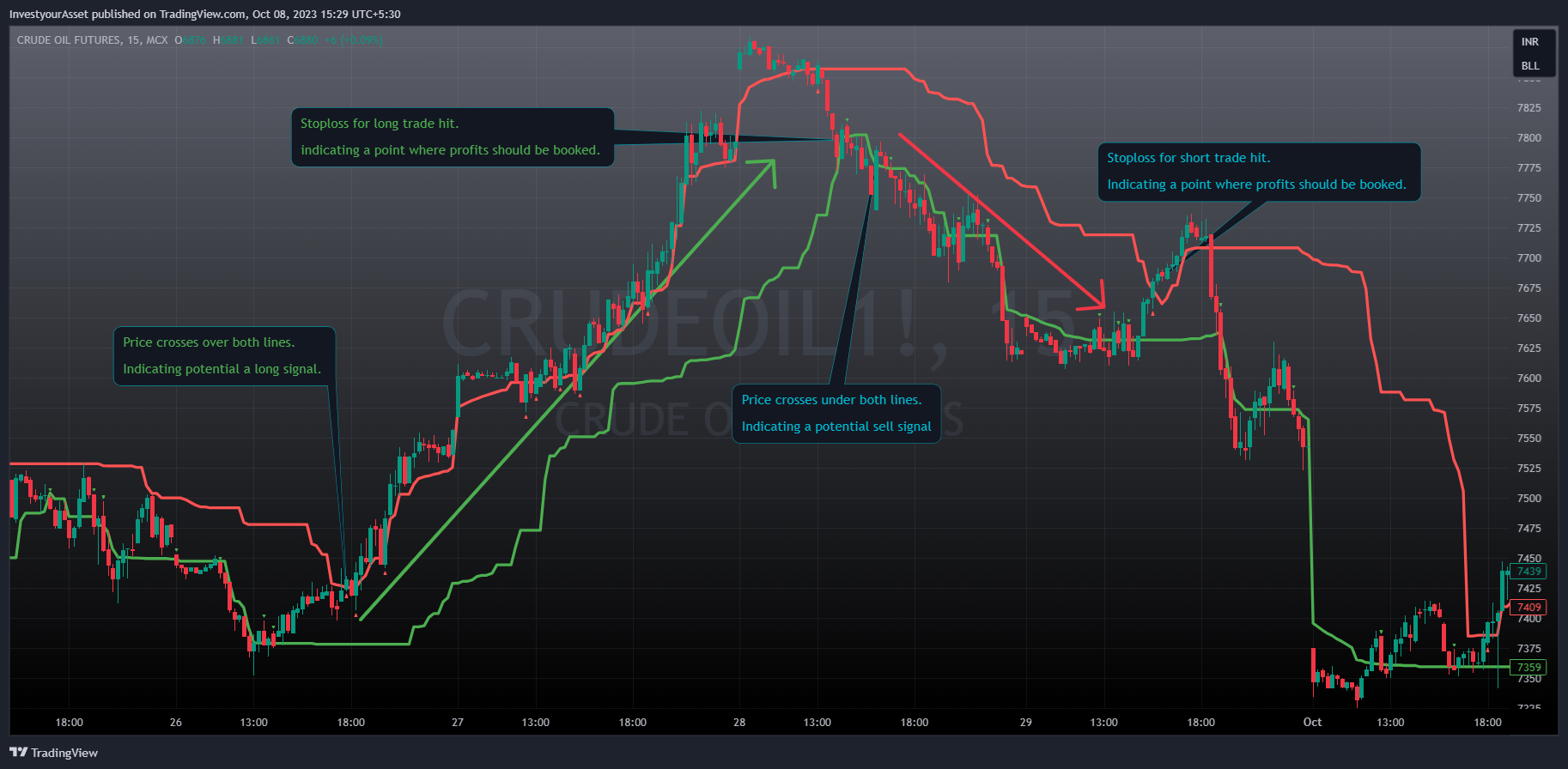1568x769 pixels.
Task: Select the BLL unit label
Action: pyautogui.click(x=1530, y=66)
